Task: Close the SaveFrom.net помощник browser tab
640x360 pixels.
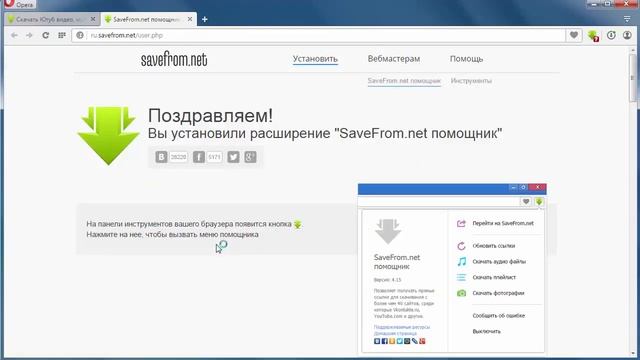Action: 190,19
